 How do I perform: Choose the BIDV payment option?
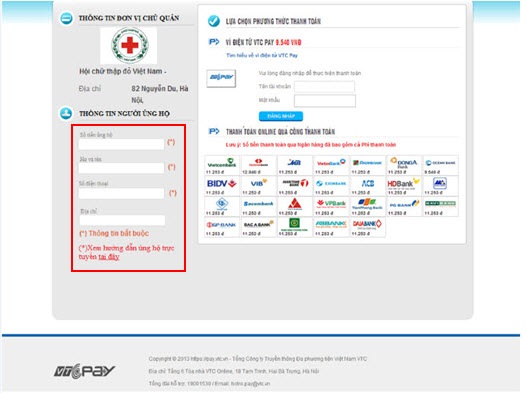click(222, 186)
